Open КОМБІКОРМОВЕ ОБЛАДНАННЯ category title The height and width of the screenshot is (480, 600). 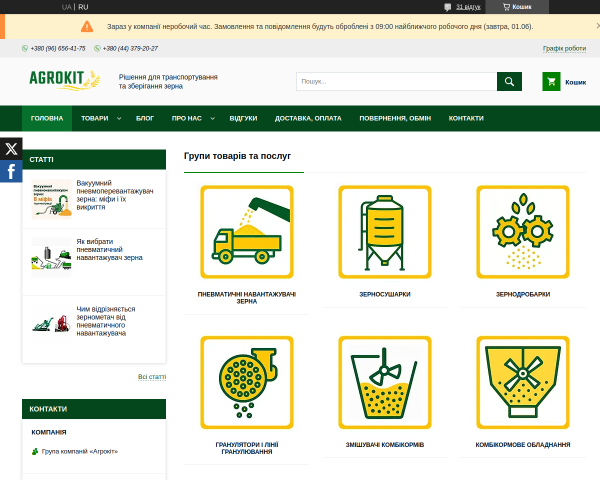click(523, 445)
